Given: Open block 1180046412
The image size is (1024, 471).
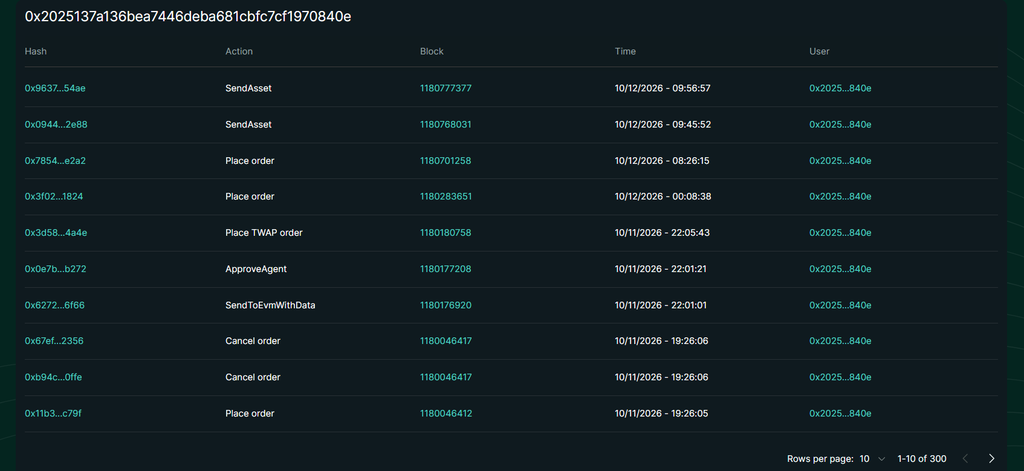Looking at the screenshot, I should (x=445, y=414).
